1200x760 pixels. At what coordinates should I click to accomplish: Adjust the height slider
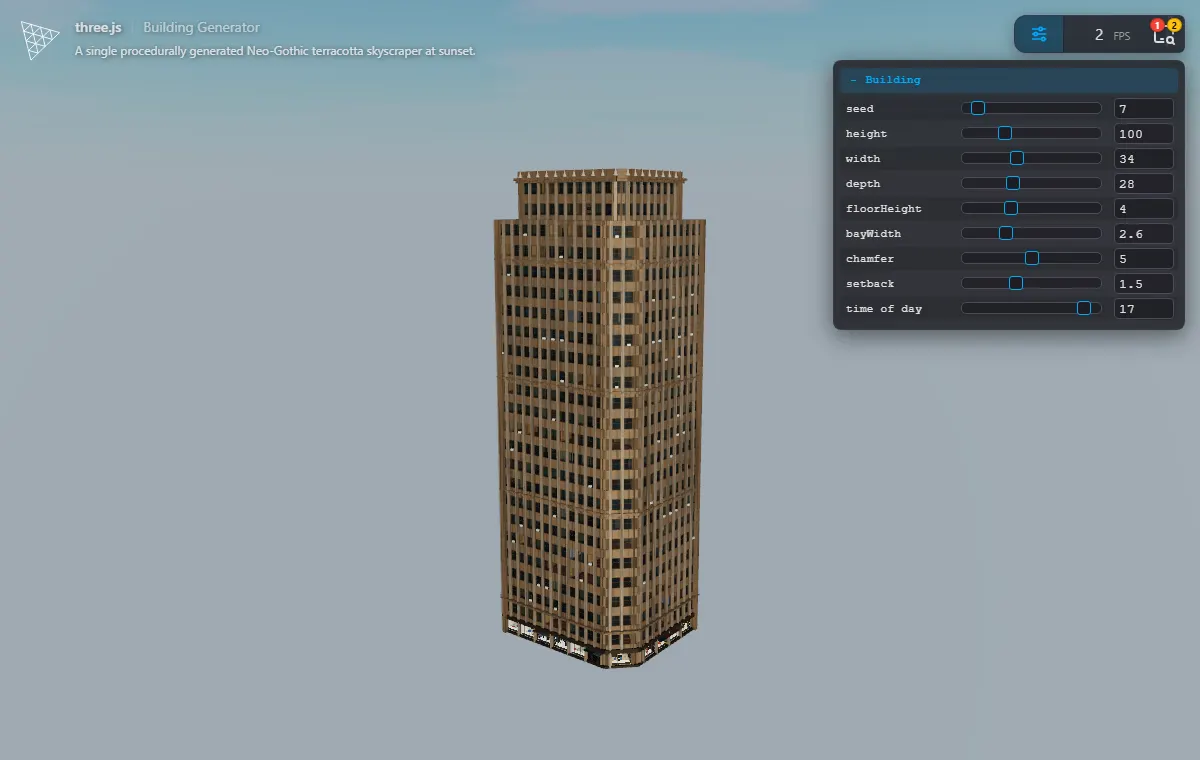tap(1031, 133)
